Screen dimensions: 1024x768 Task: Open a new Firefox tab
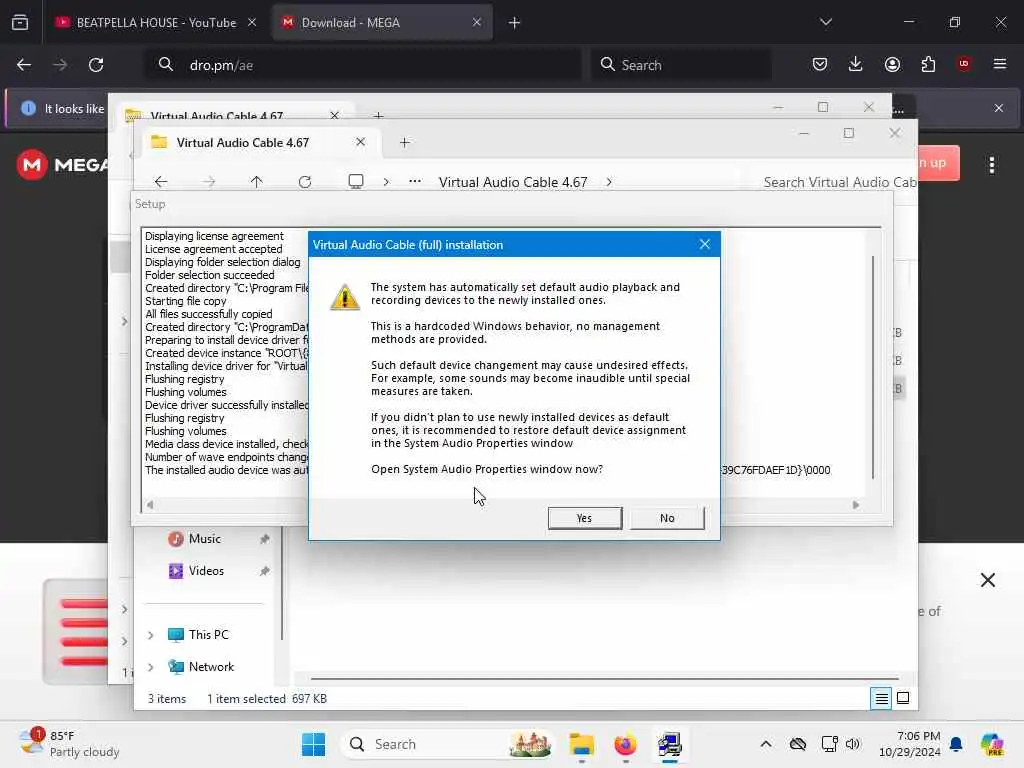click(515, 23)
